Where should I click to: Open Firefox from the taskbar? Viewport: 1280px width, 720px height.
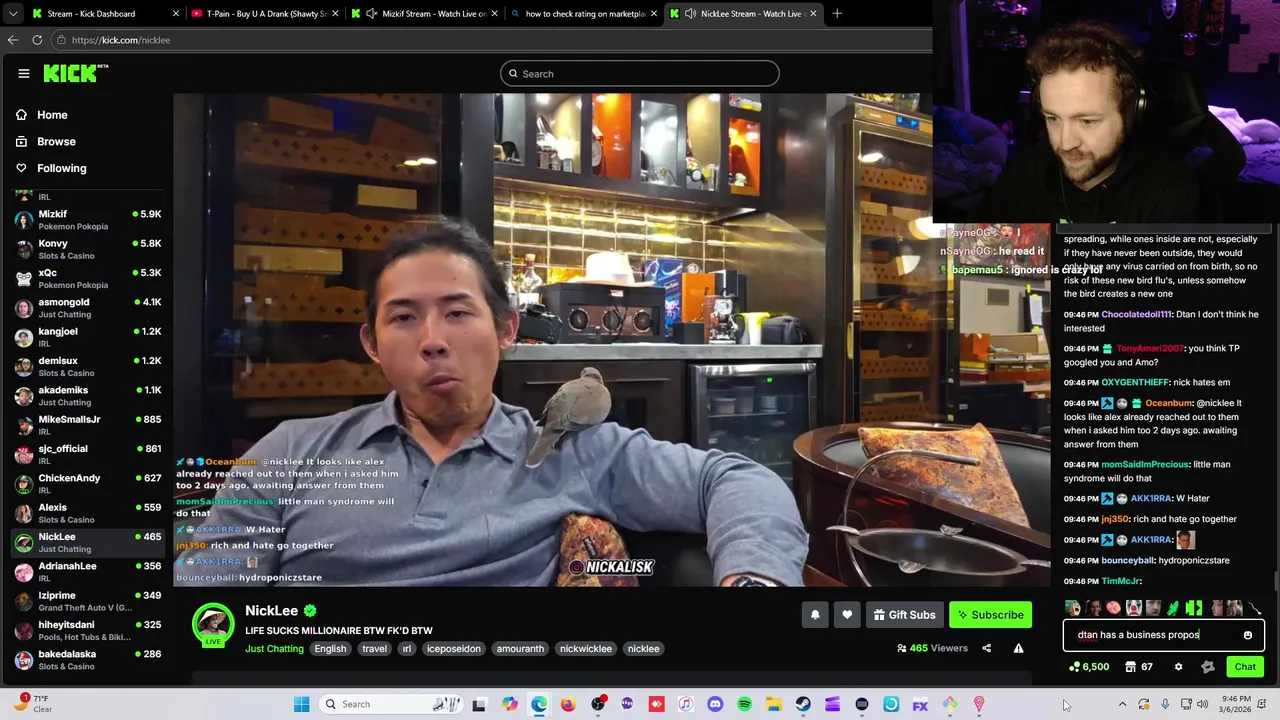coord(568,704)
